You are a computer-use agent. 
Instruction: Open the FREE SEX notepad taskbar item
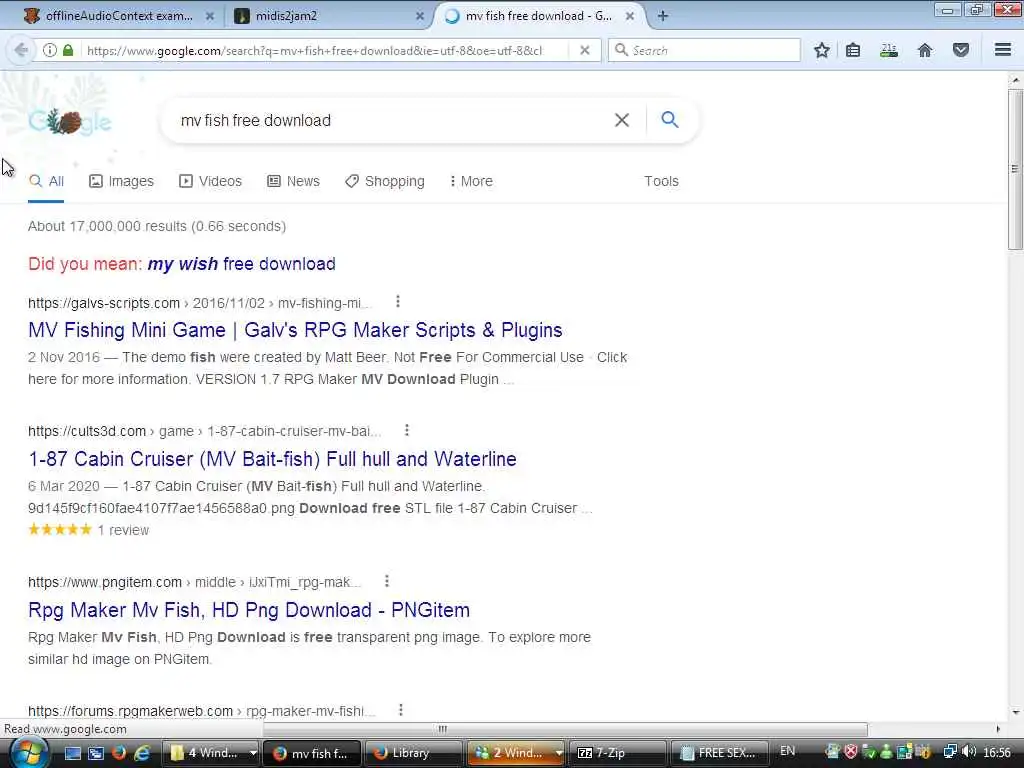coord(720,753)
